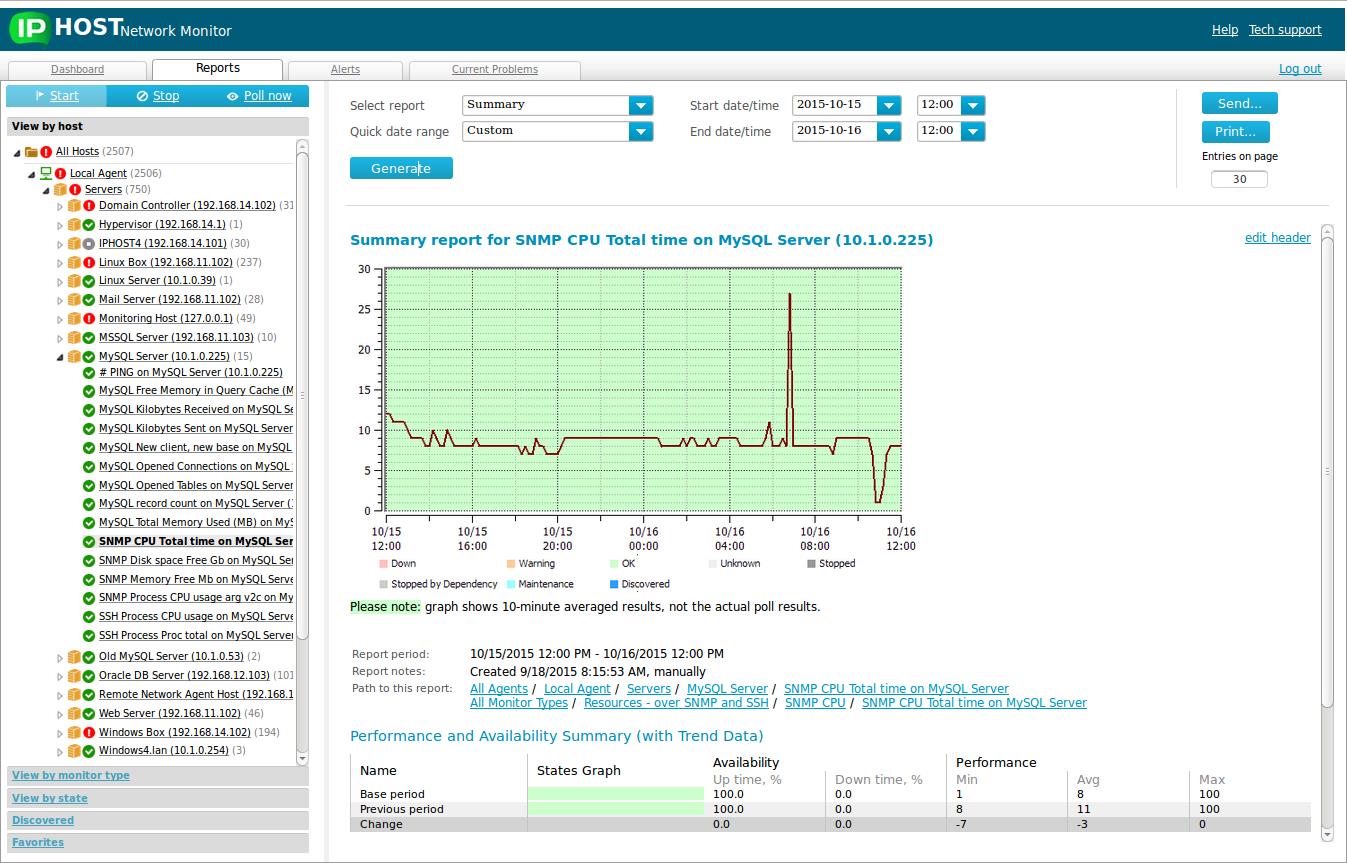Click the orange Servers group icon
This screenshot has width=1347, height=863.
[x=60, y=190]
